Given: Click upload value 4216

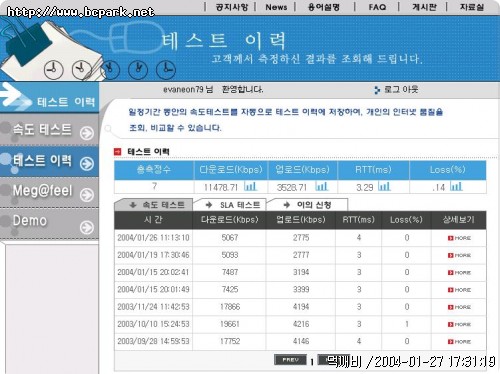Looking at the screenshot, I should click(301, 324).
